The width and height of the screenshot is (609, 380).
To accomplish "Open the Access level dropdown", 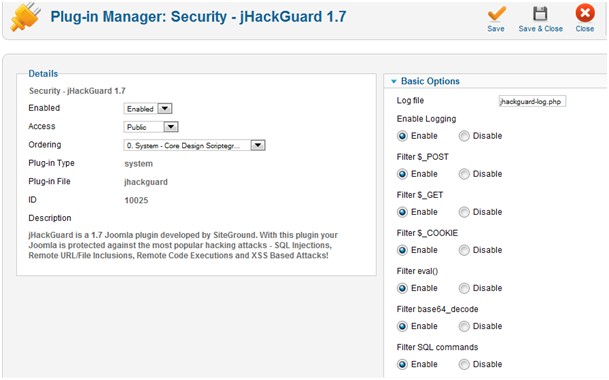I will pos(151,127).
